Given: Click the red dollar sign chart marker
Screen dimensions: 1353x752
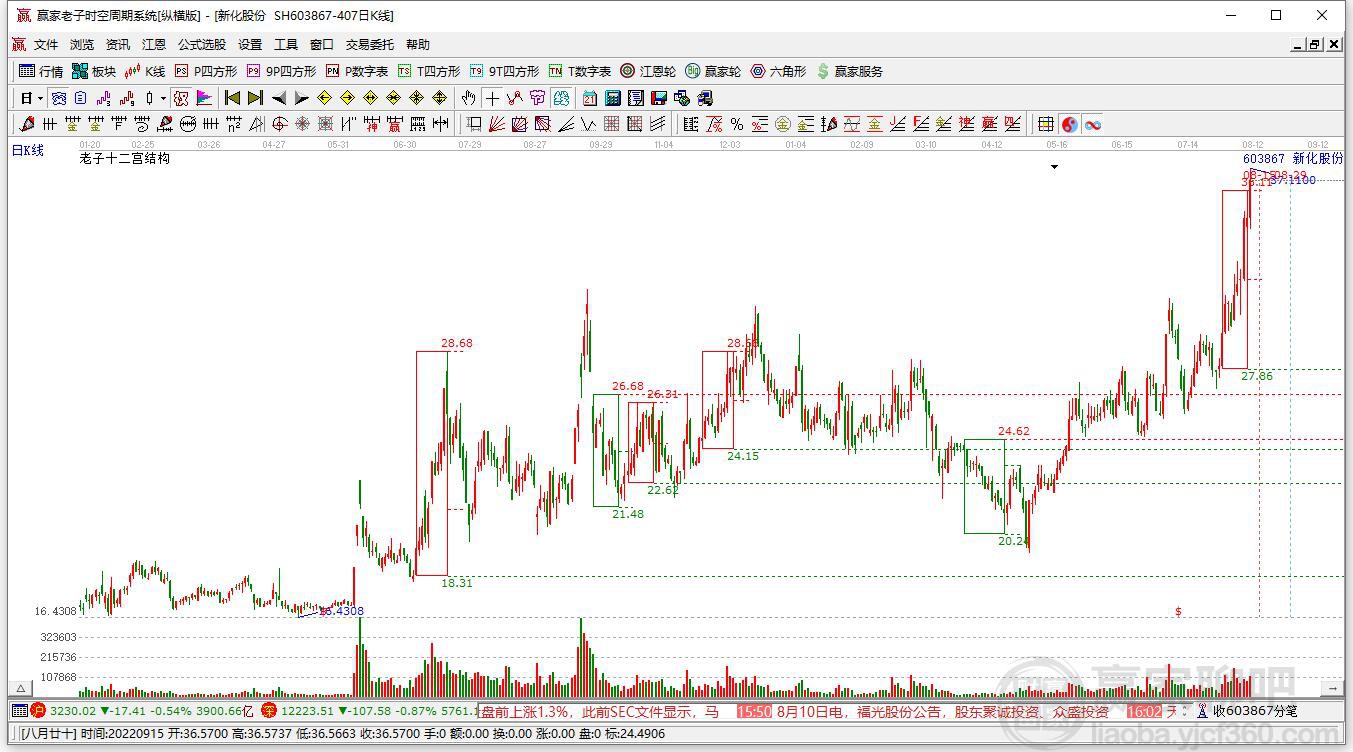Looking at the screenshot, I should [1179, 612].
